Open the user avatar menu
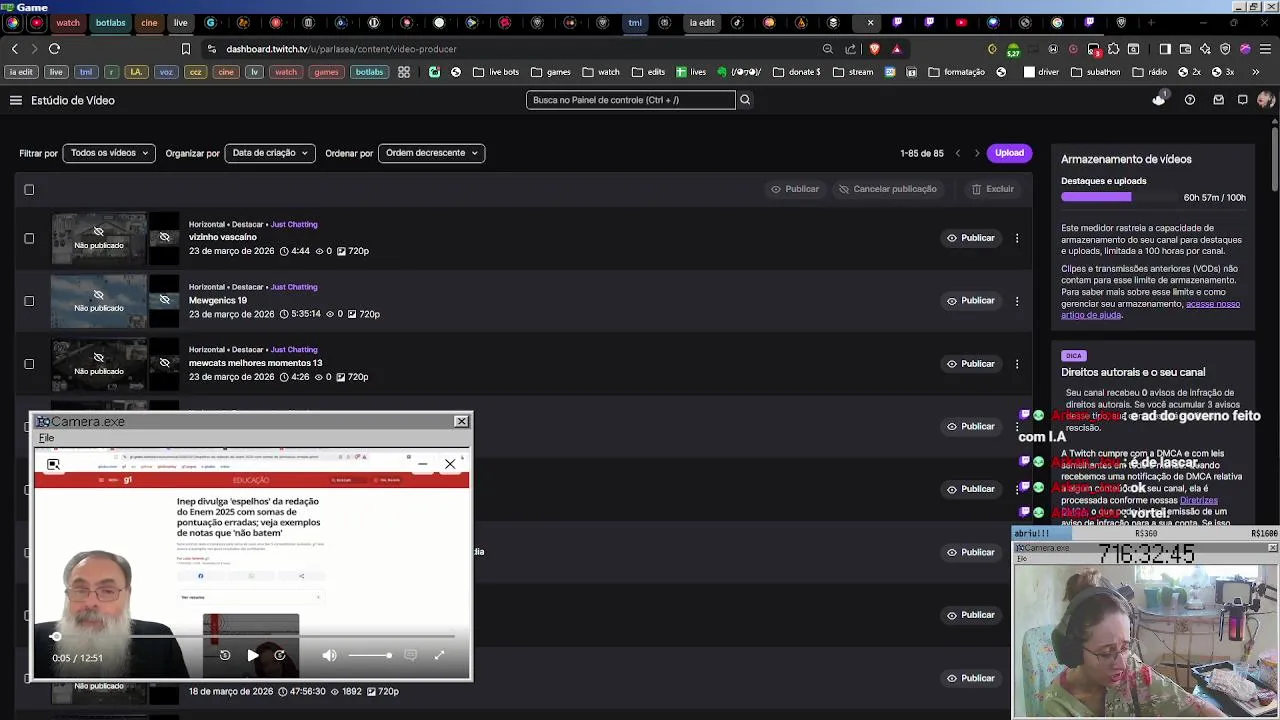The height and width of the screenshot is (720, 1280). coord(1266,100)
